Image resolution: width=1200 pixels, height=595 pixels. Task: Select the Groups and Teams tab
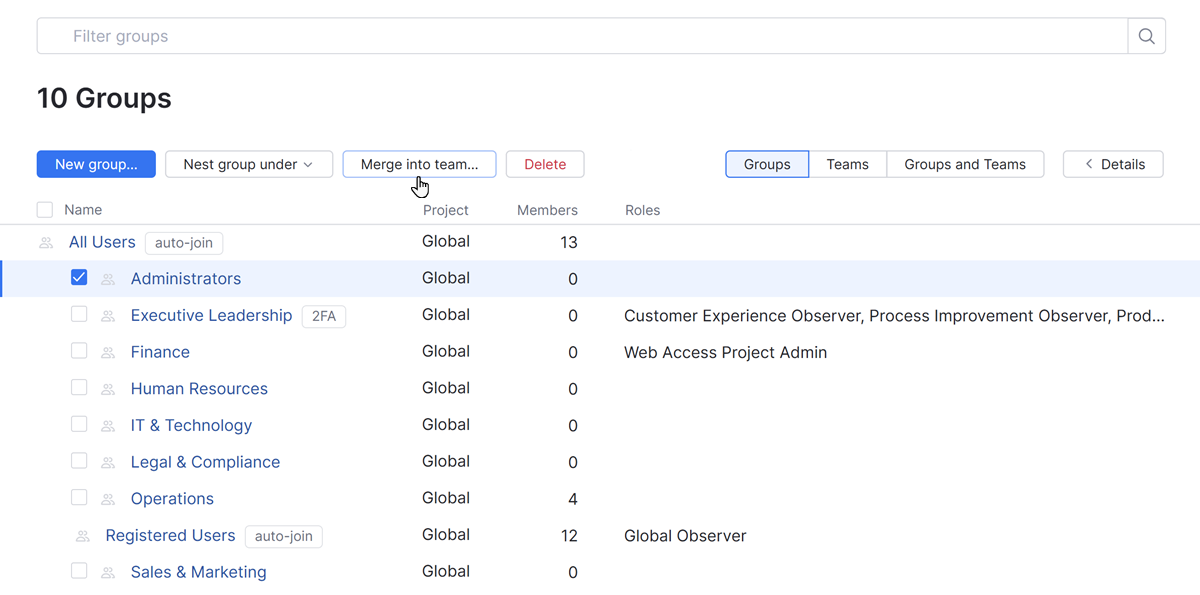coord(964,165)
